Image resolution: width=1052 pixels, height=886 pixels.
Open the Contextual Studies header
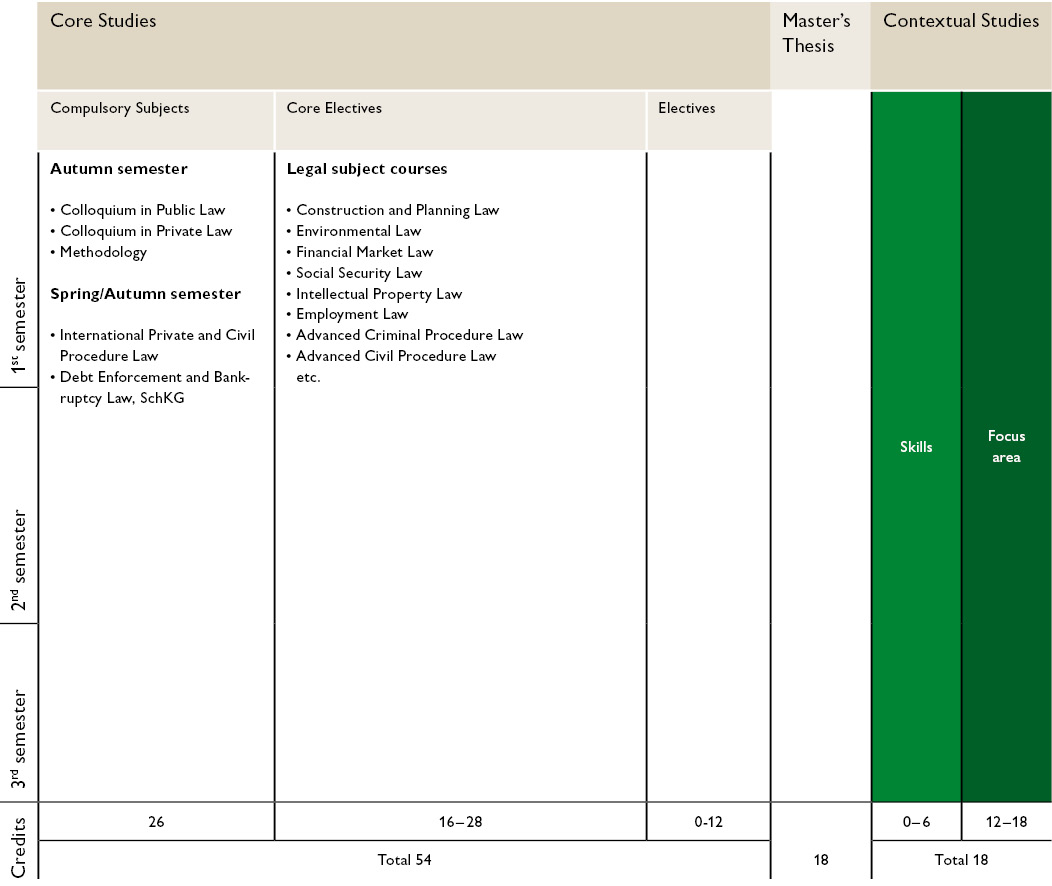point(961,21)
